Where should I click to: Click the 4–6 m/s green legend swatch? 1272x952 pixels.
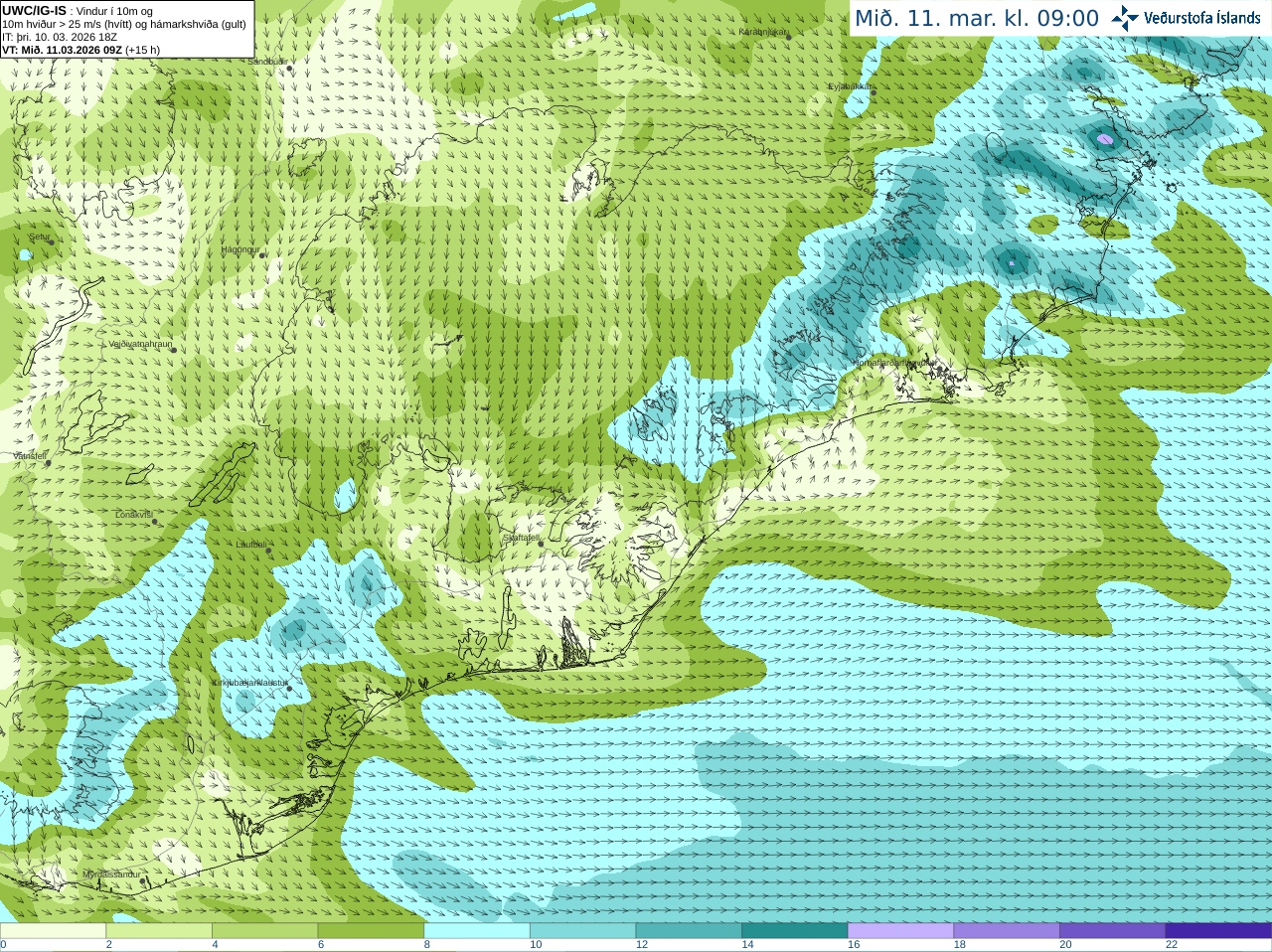[x=265, y=931]
